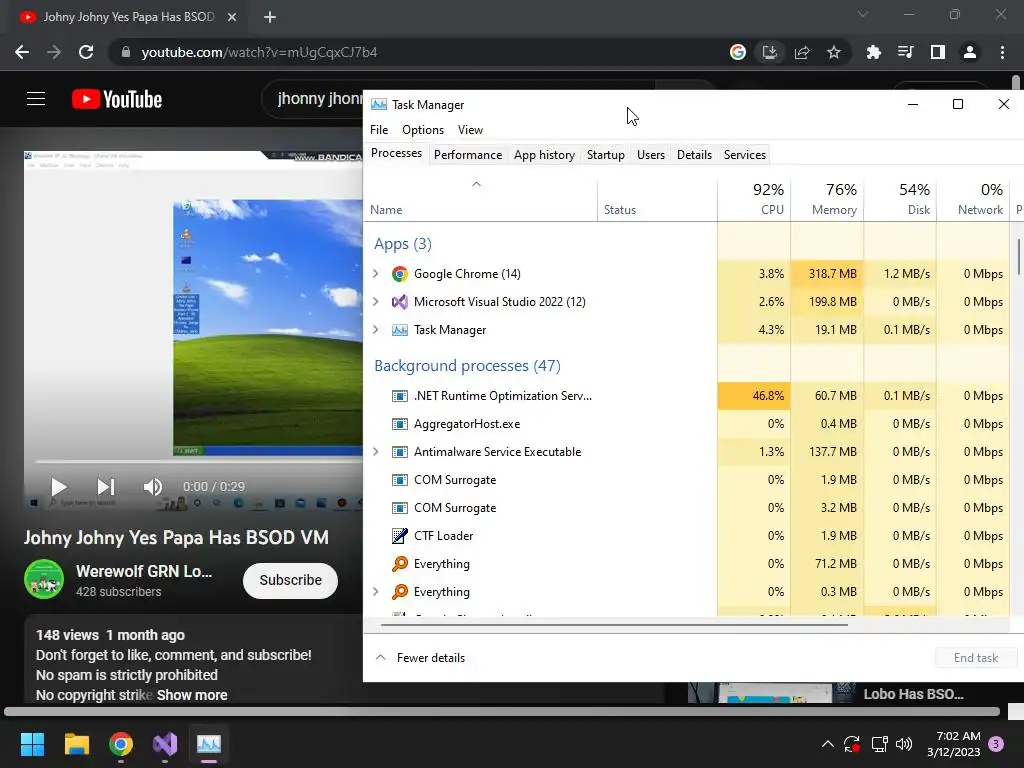
Task: Click the Microsoft Visual Studio 2022 process icon
Action: point(400,302)
